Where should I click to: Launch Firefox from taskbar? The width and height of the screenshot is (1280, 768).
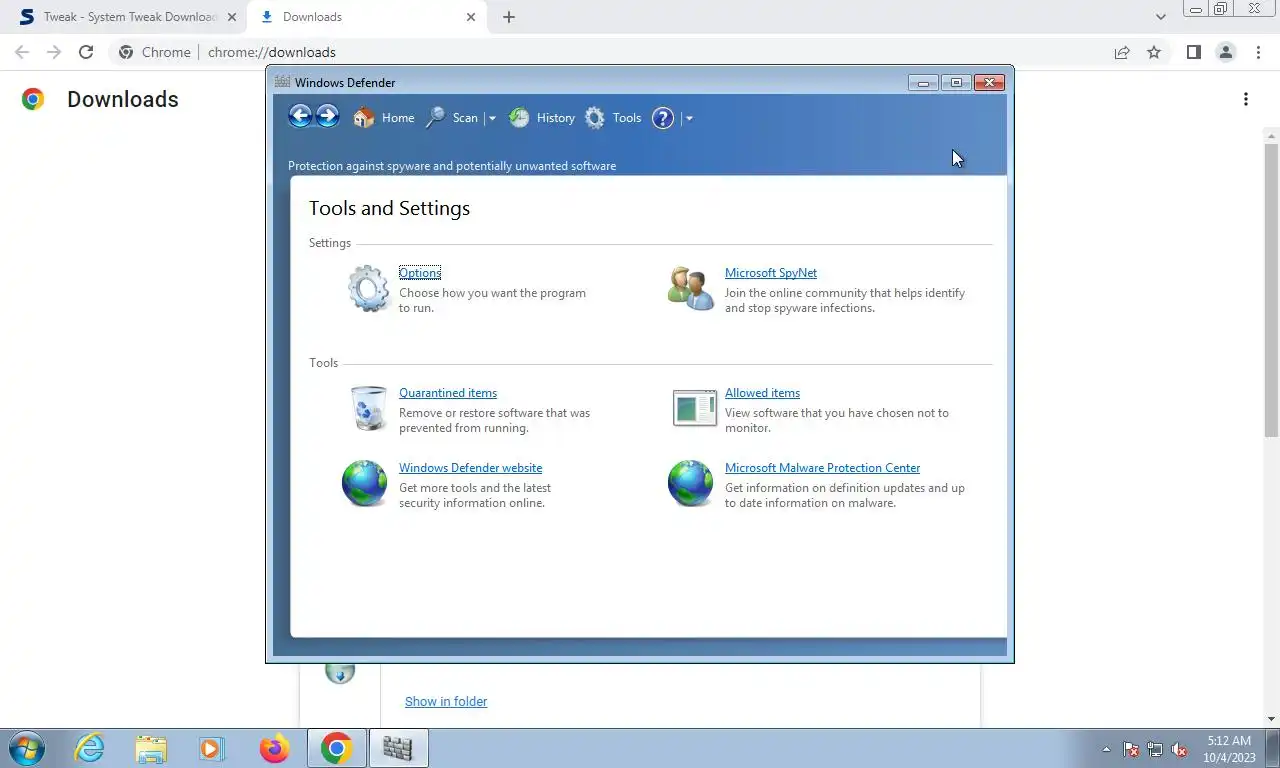[x=274, y=748]
